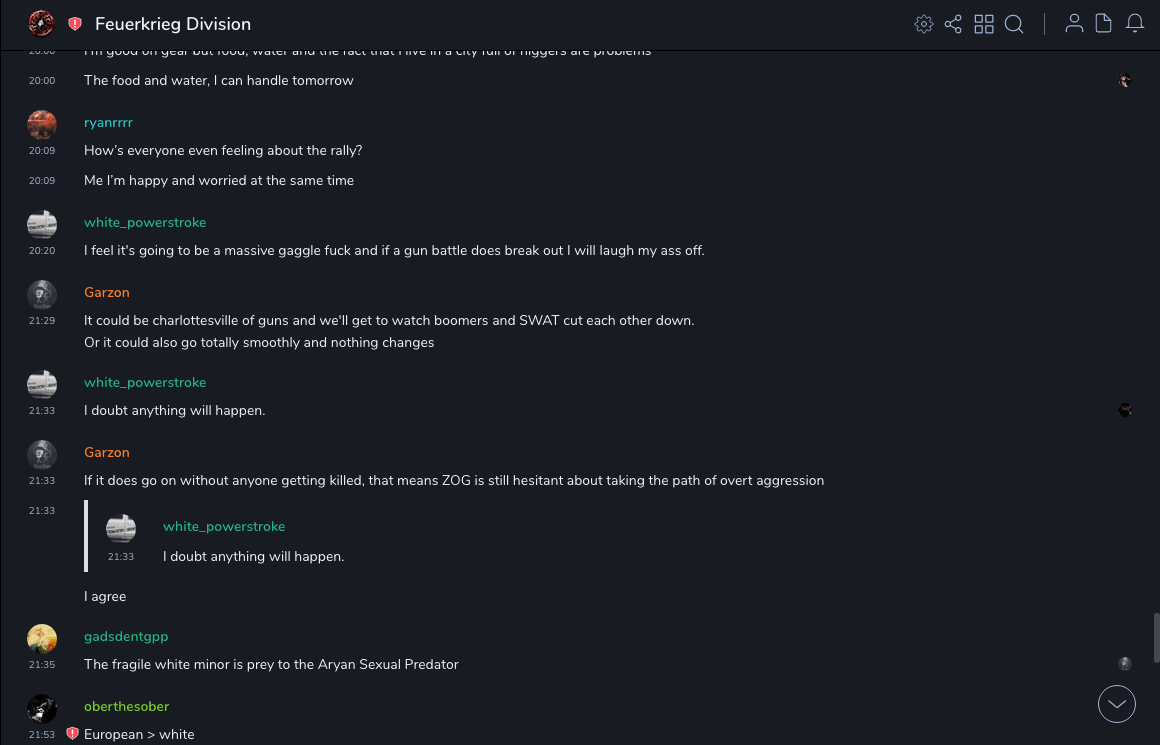
Task: Click the 20:20 timestamp under white_powerstroke's avatar
Action: point(42,251)
